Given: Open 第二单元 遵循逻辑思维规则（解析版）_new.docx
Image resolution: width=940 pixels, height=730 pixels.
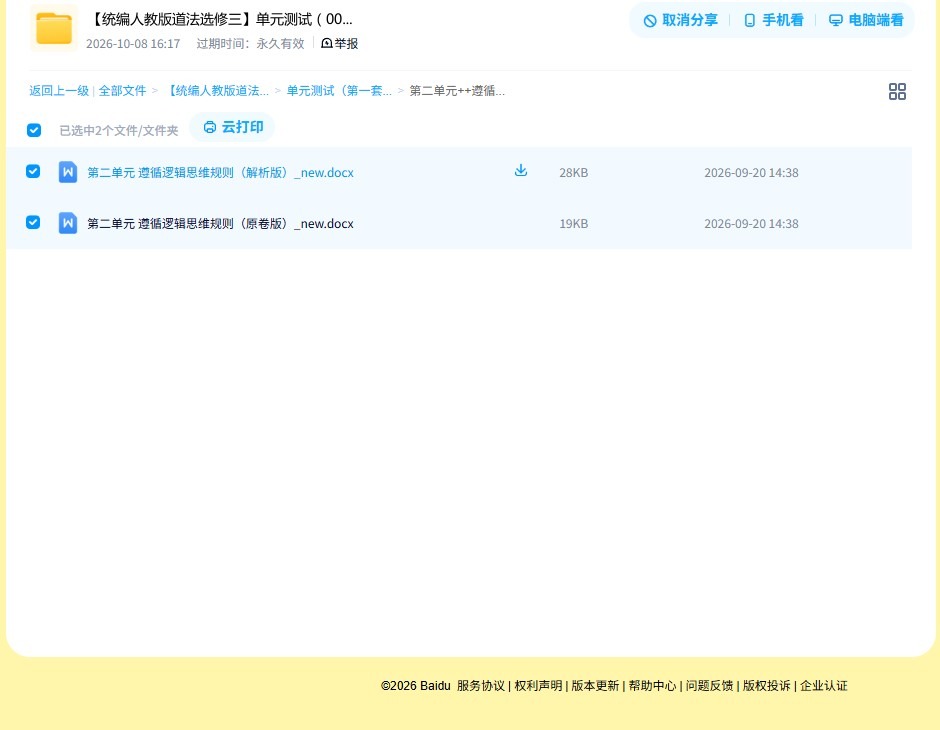Looking at the screenshot, I should click(x=220, y=173).
